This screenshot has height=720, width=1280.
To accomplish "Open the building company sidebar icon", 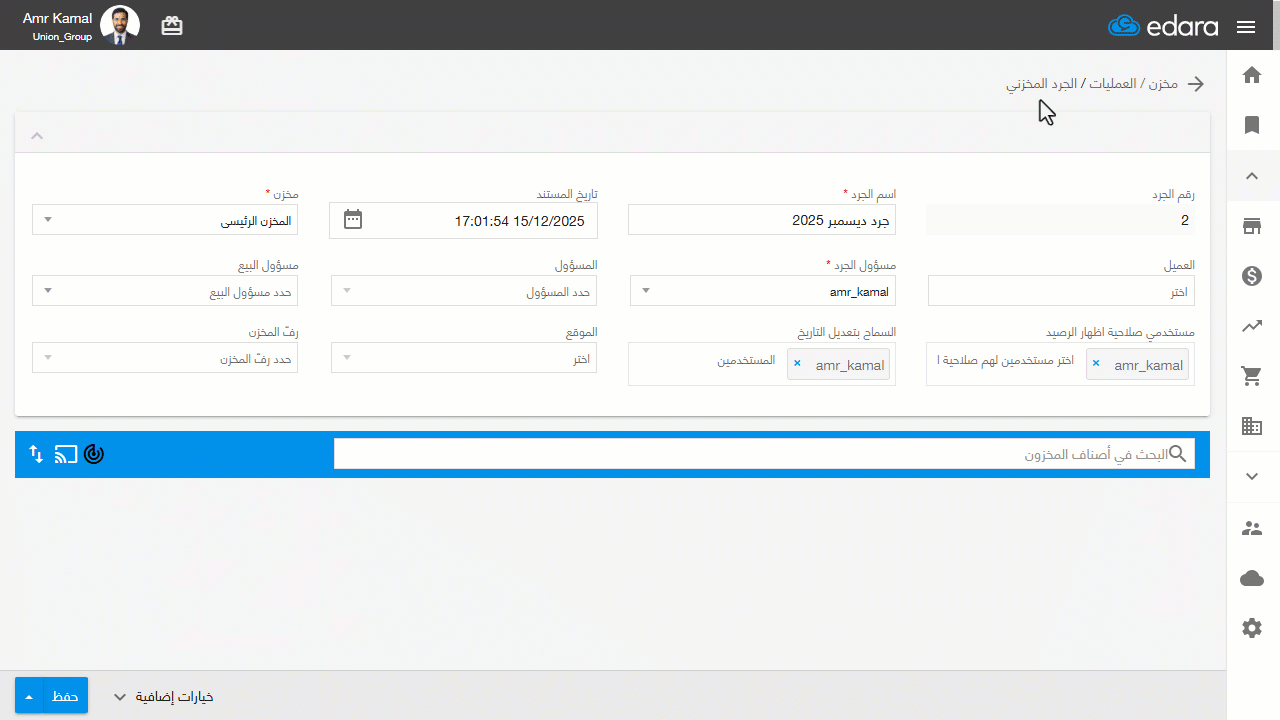I will pyautogui.click(x=1252, y=426).
